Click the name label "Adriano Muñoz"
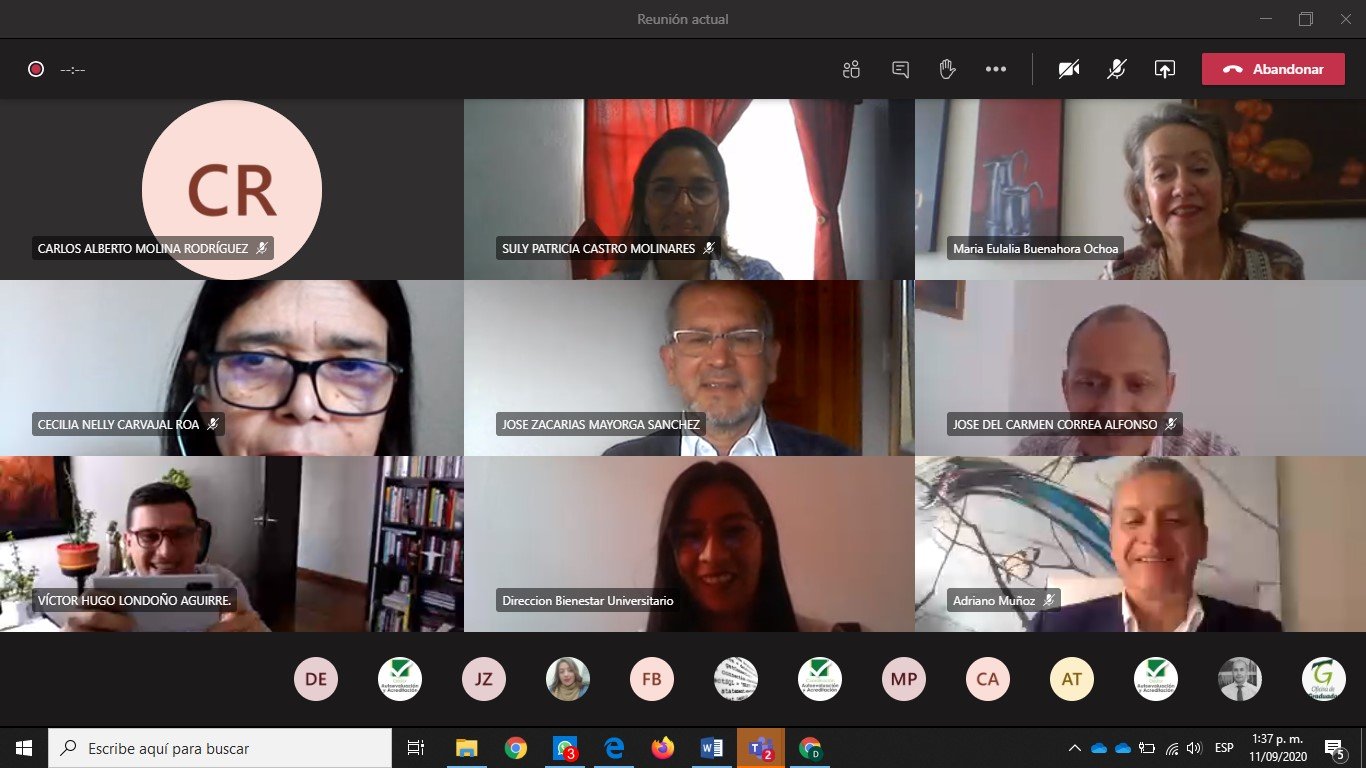1366x768 pixels. tap(994, 601)
